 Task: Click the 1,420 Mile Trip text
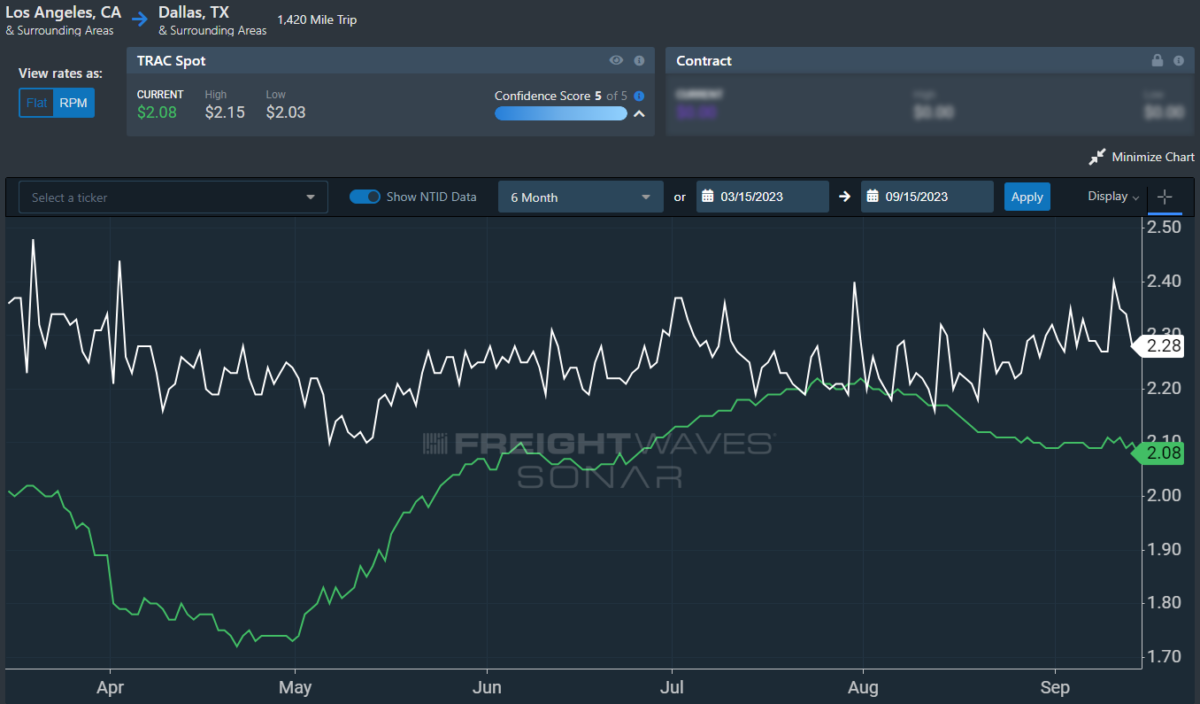point(317,20)
